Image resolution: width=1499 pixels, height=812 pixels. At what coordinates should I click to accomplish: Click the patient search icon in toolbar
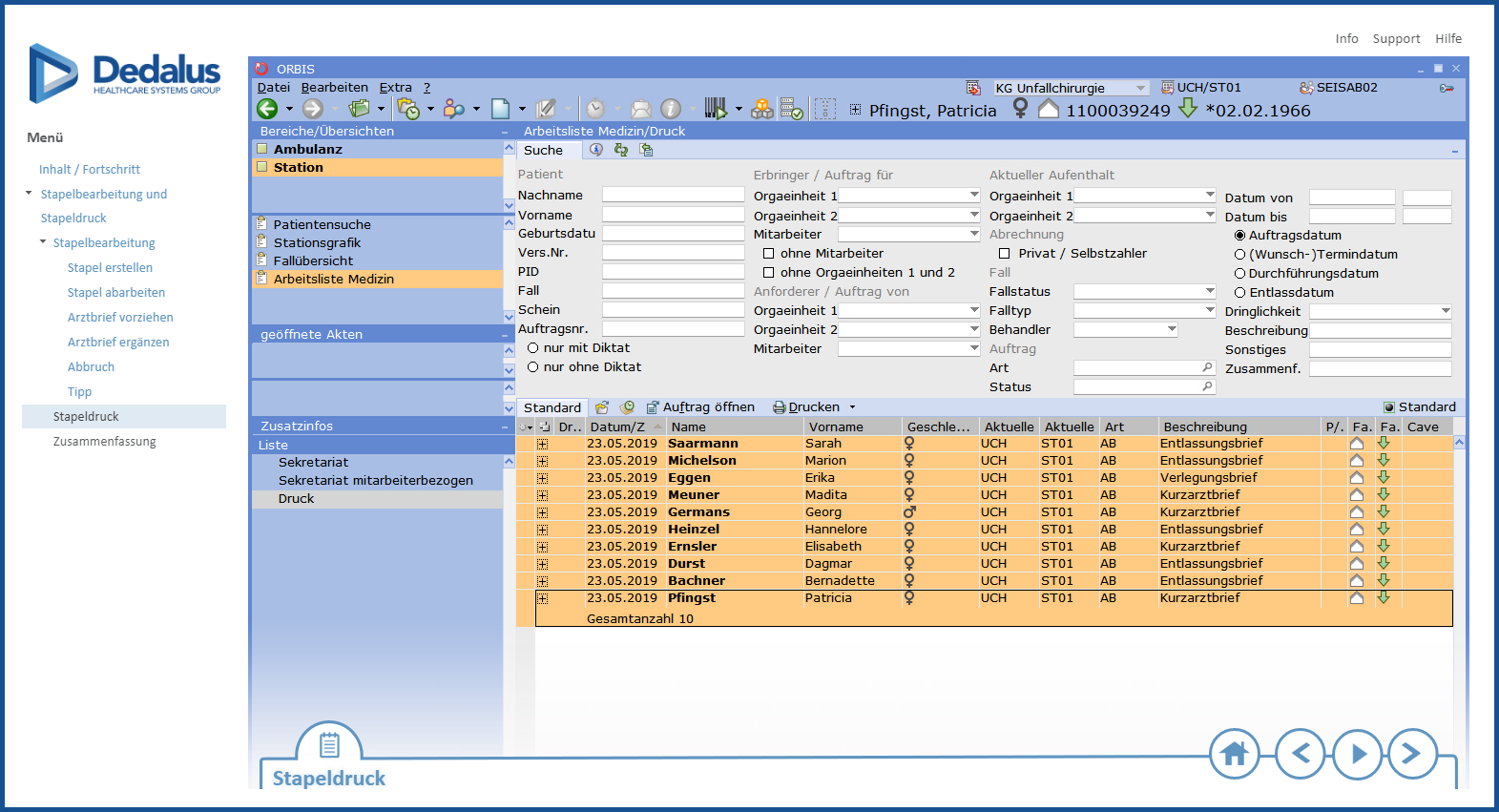point(454,110)
